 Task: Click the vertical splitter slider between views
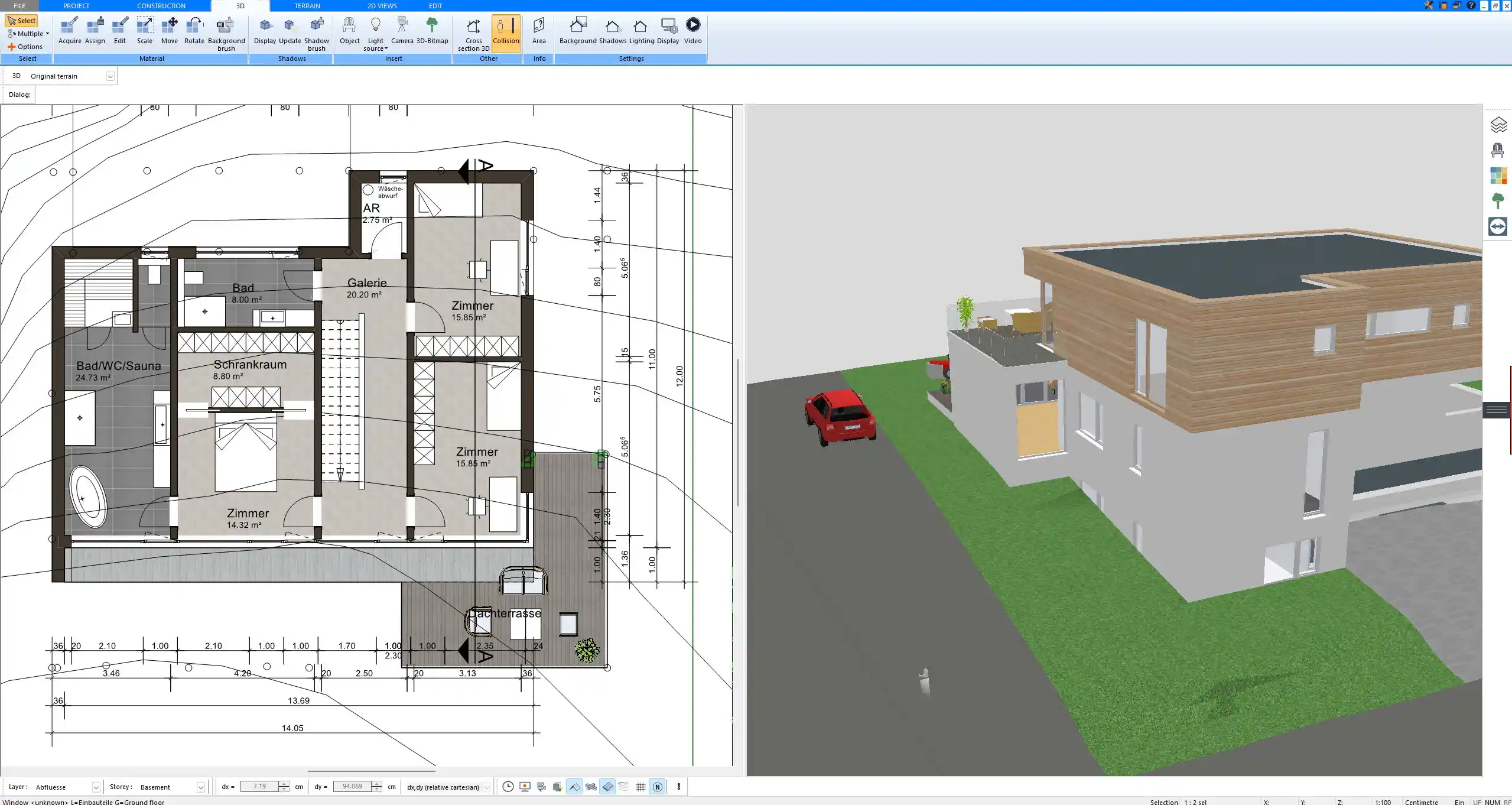point(738,433)
